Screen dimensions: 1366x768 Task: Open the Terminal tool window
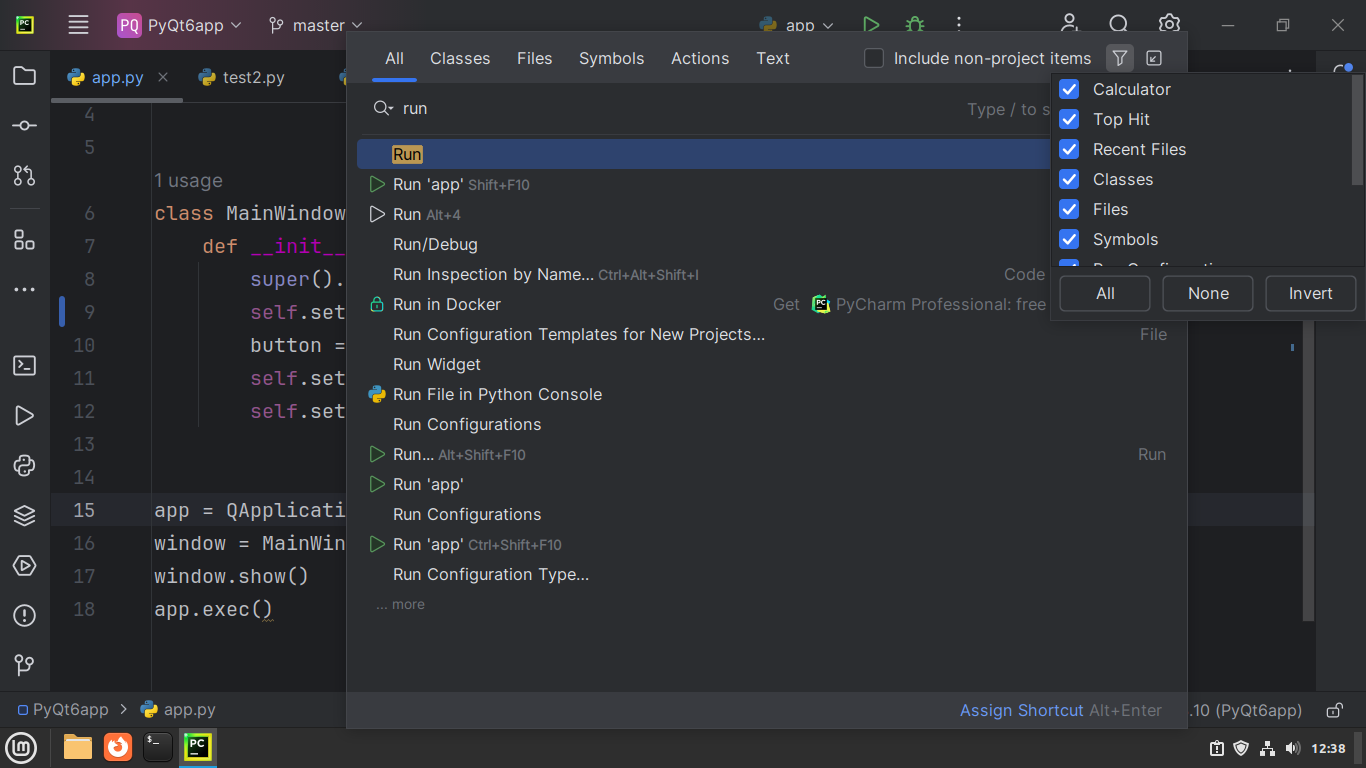pos(25,366)
